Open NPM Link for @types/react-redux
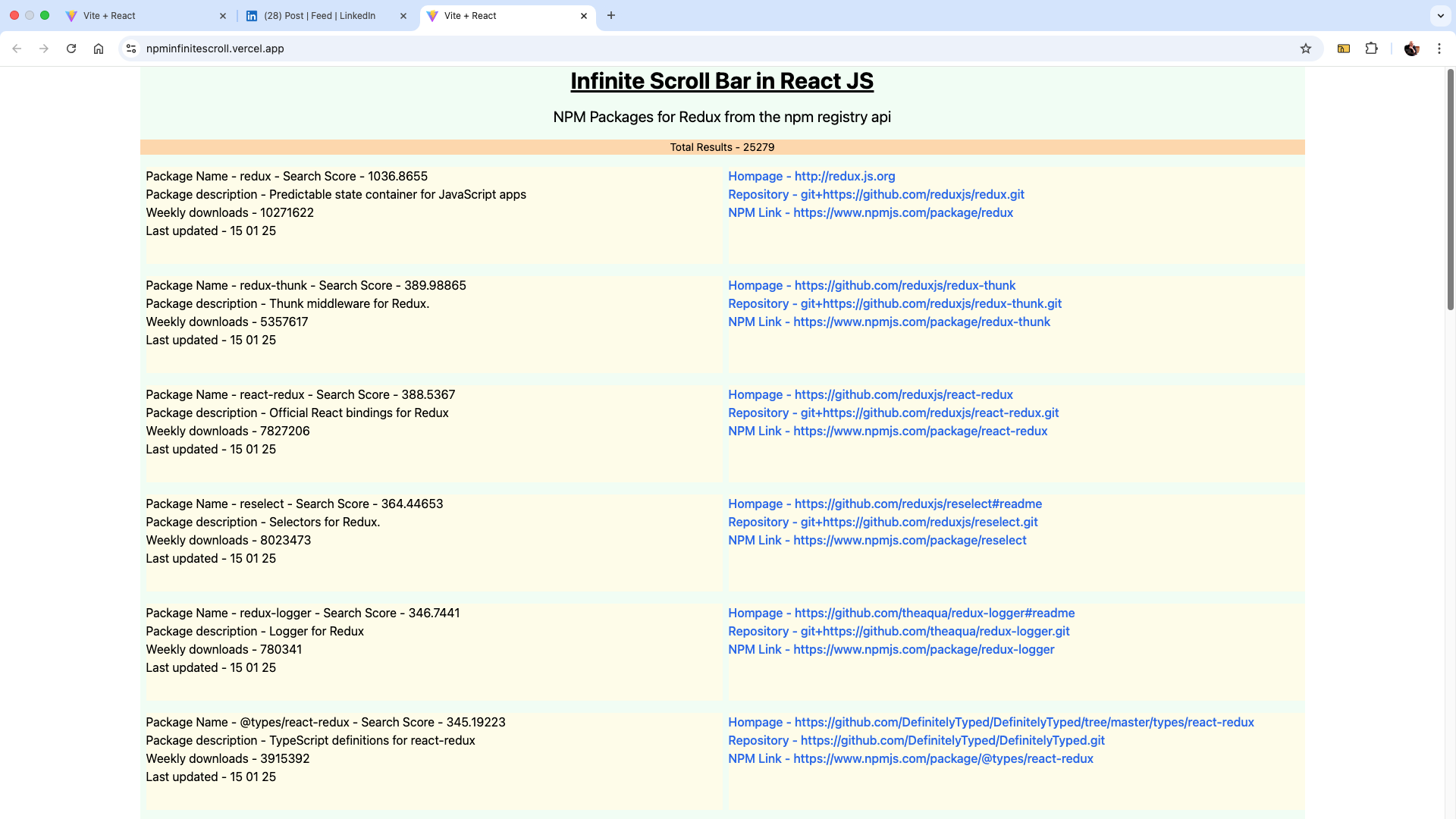Image resolution: width=1456 pixels, height=819 pixels. coord(911,758)
